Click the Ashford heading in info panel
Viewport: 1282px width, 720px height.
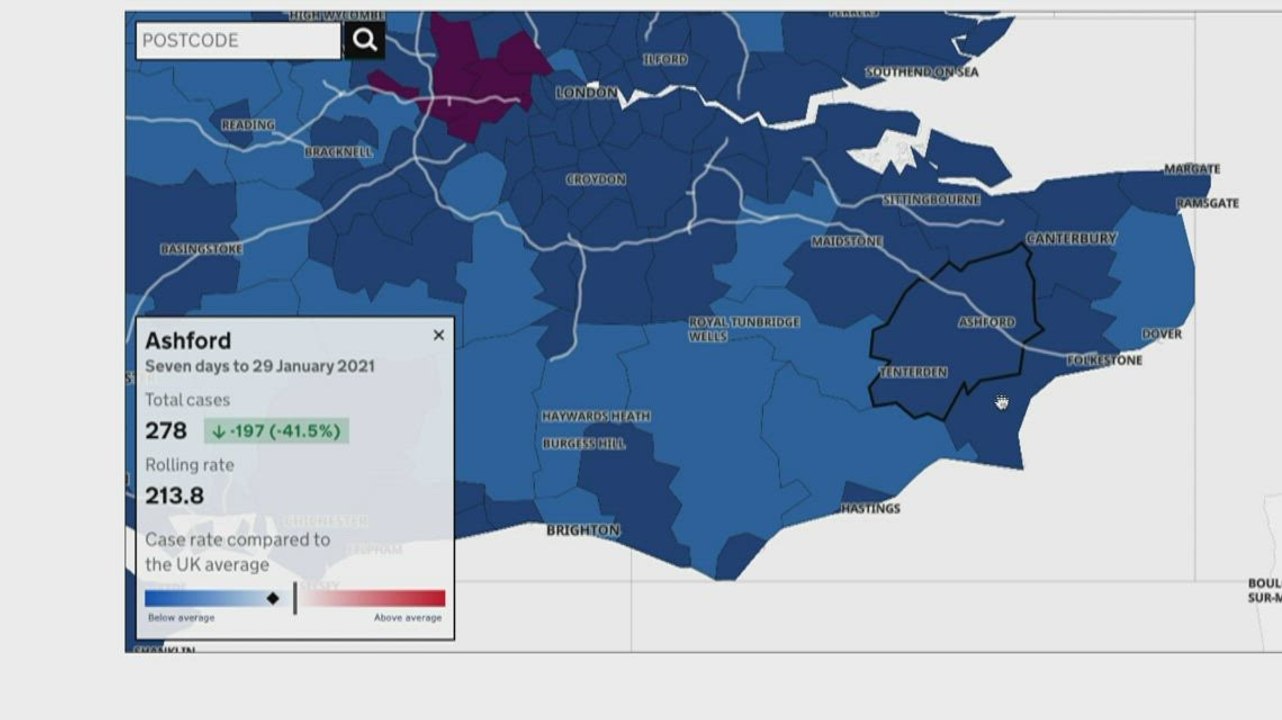point(188,341)
